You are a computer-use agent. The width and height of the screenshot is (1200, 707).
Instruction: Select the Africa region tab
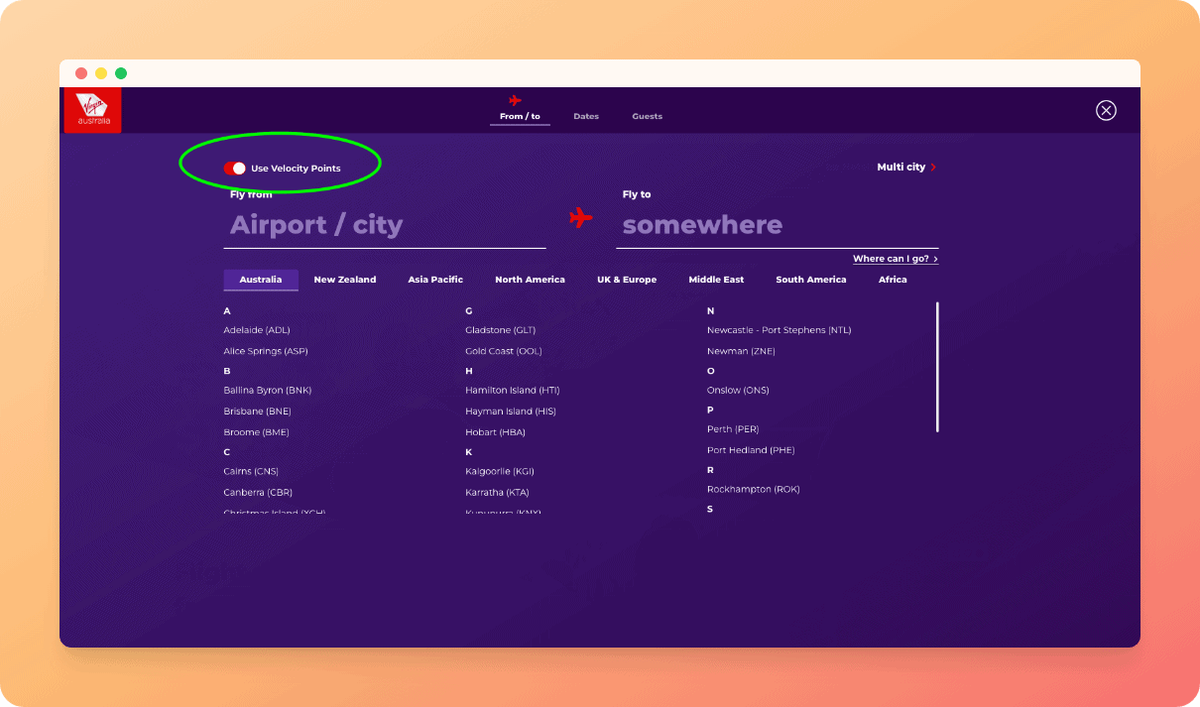(x=892, y=279)
